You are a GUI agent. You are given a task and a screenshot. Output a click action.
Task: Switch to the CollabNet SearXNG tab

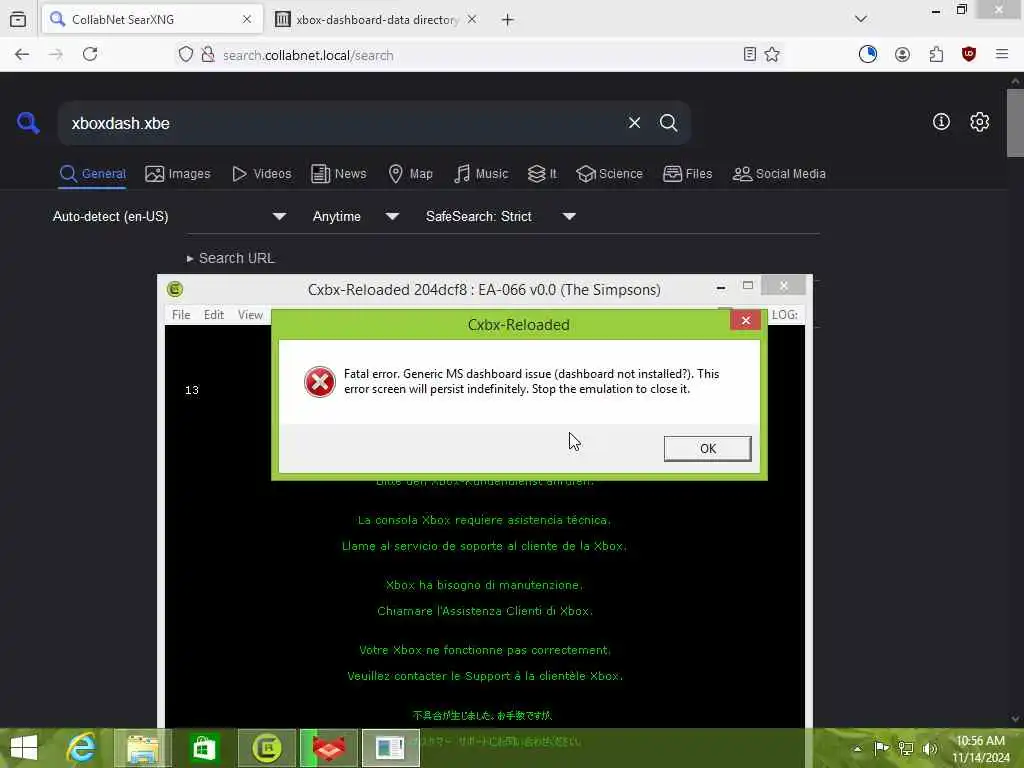152,20
